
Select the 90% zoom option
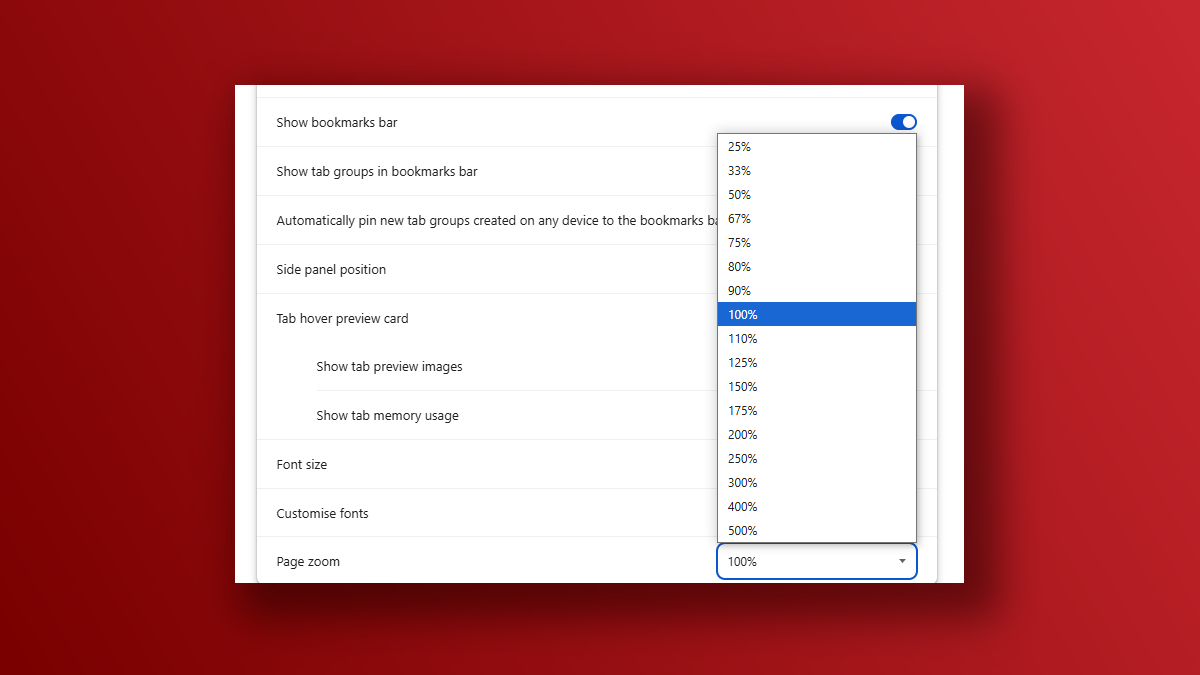click(x=816, y=291)
